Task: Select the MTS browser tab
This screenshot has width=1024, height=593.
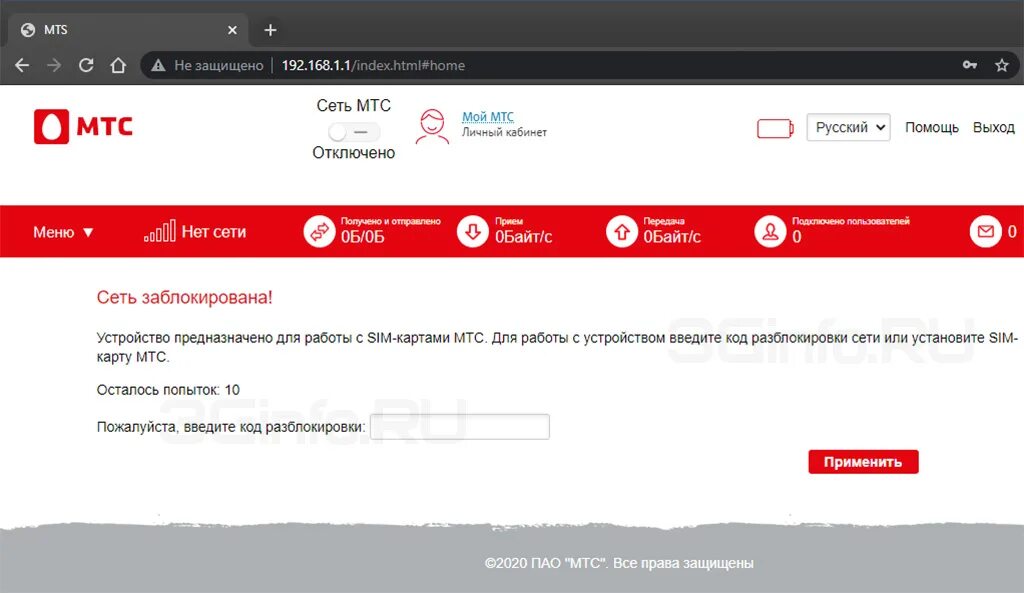Action: (x=127, y=30)
